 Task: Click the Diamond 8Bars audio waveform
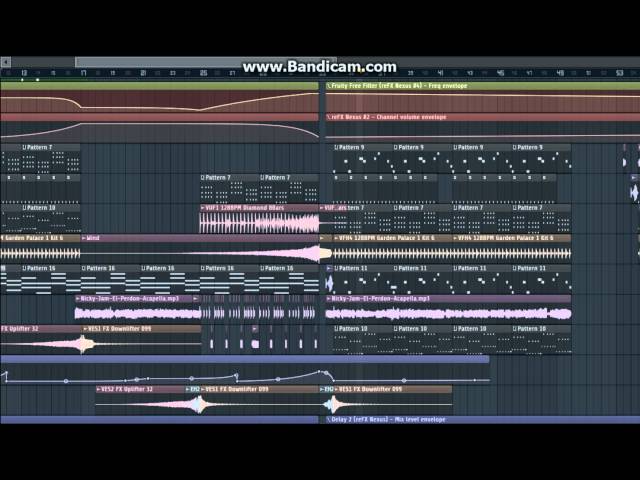(260, 223)
